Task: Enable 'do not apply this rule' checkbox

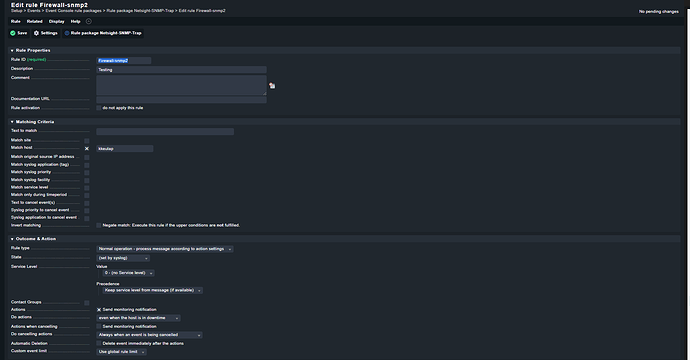Action: pyautogui.click(x=99, y=108)
